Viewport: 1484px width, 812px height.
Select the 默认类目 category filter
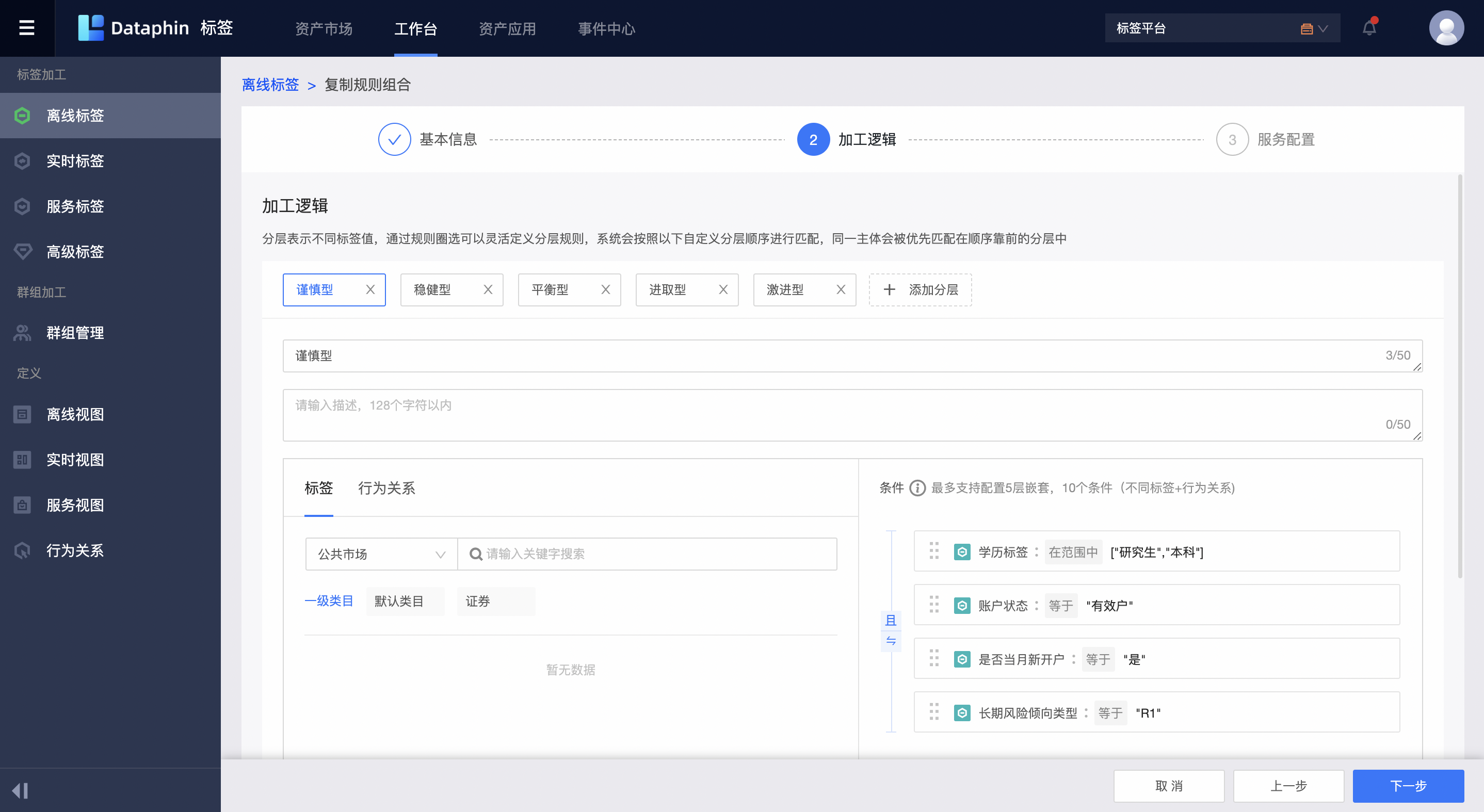[x=405, y=600]
